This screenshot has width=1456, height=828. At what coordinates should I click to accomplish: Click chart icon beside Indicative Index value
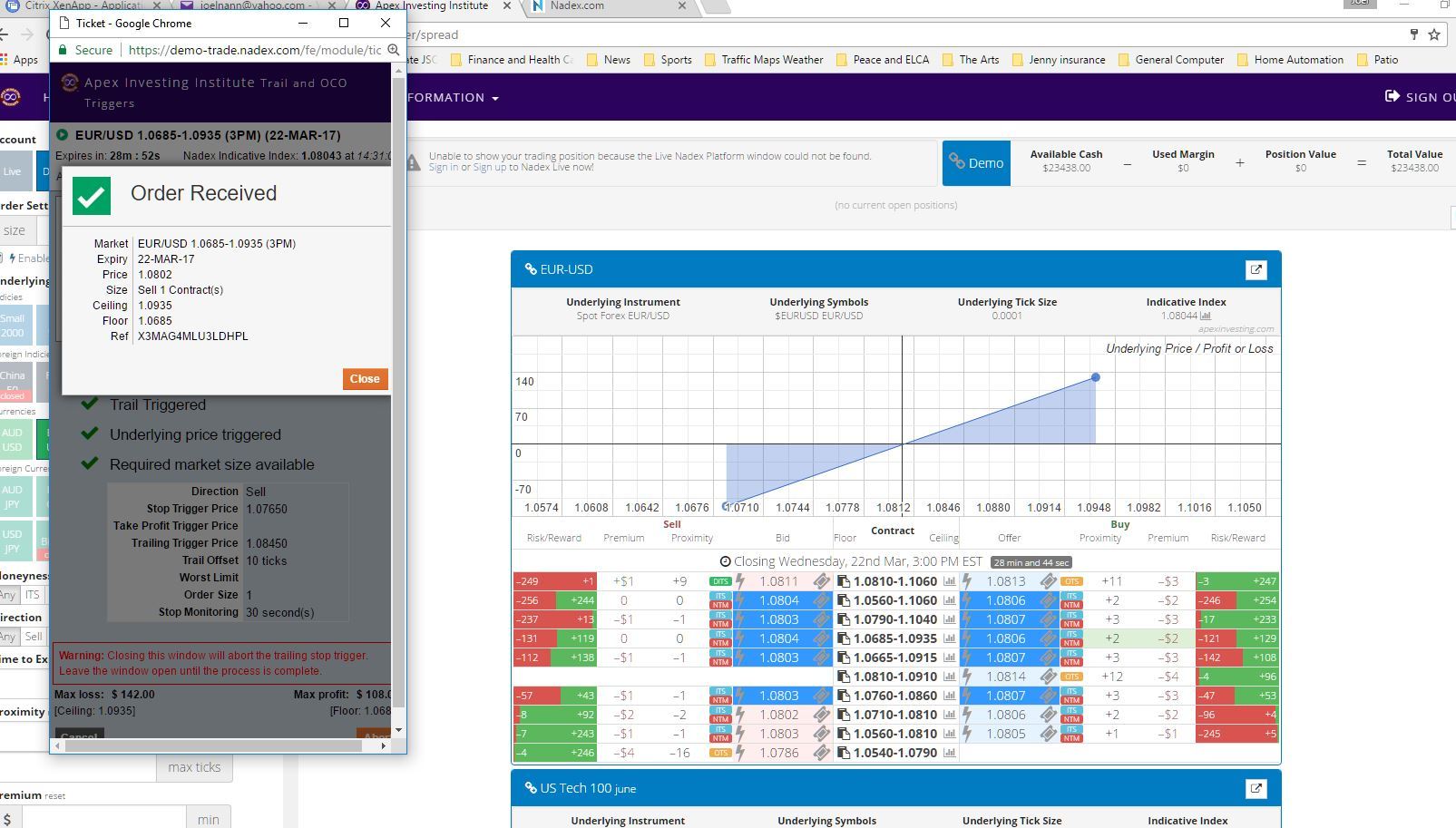coord(1206,316)
